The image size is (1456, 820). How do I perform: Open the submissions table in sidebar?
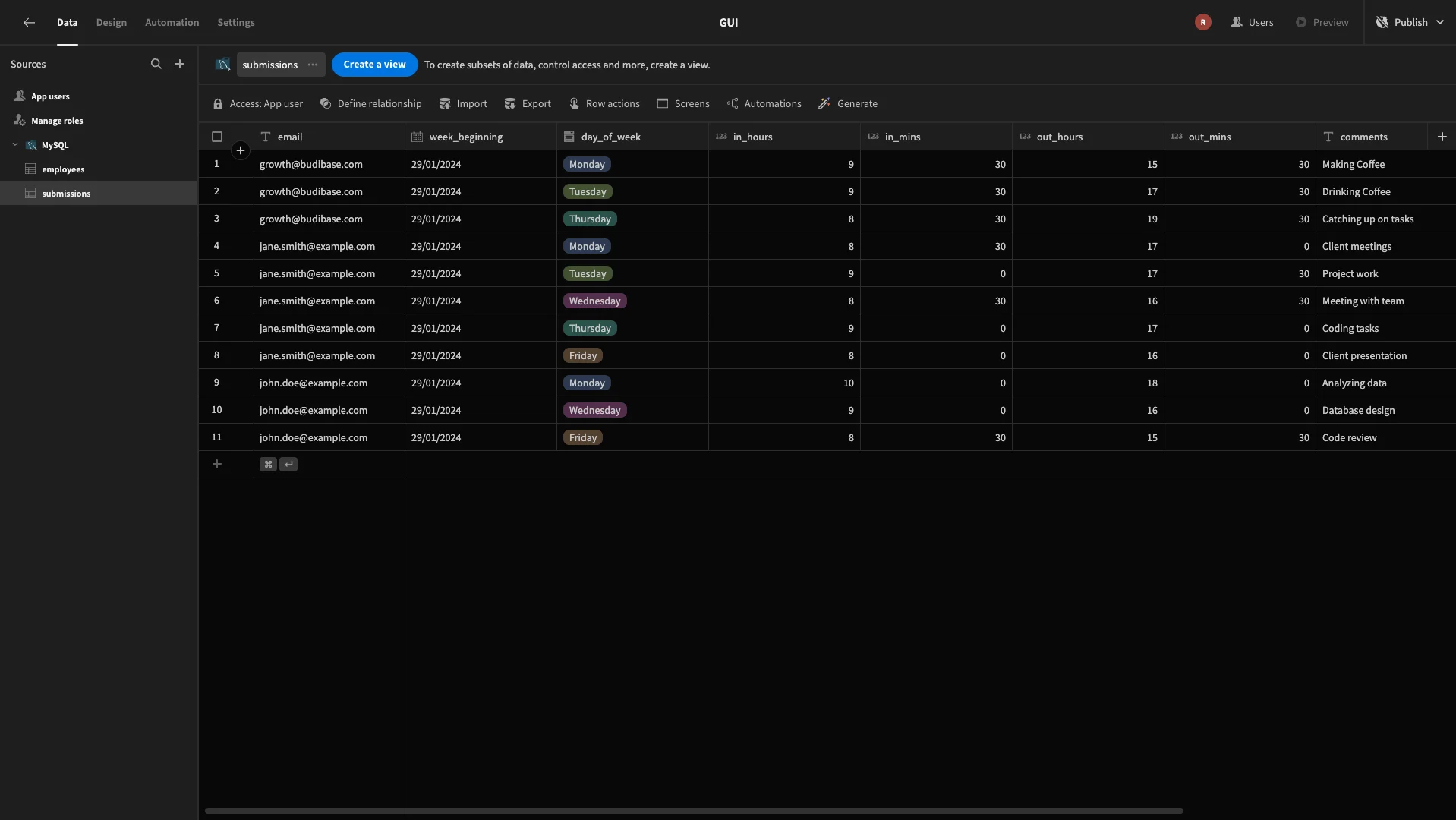pos(99,194)
